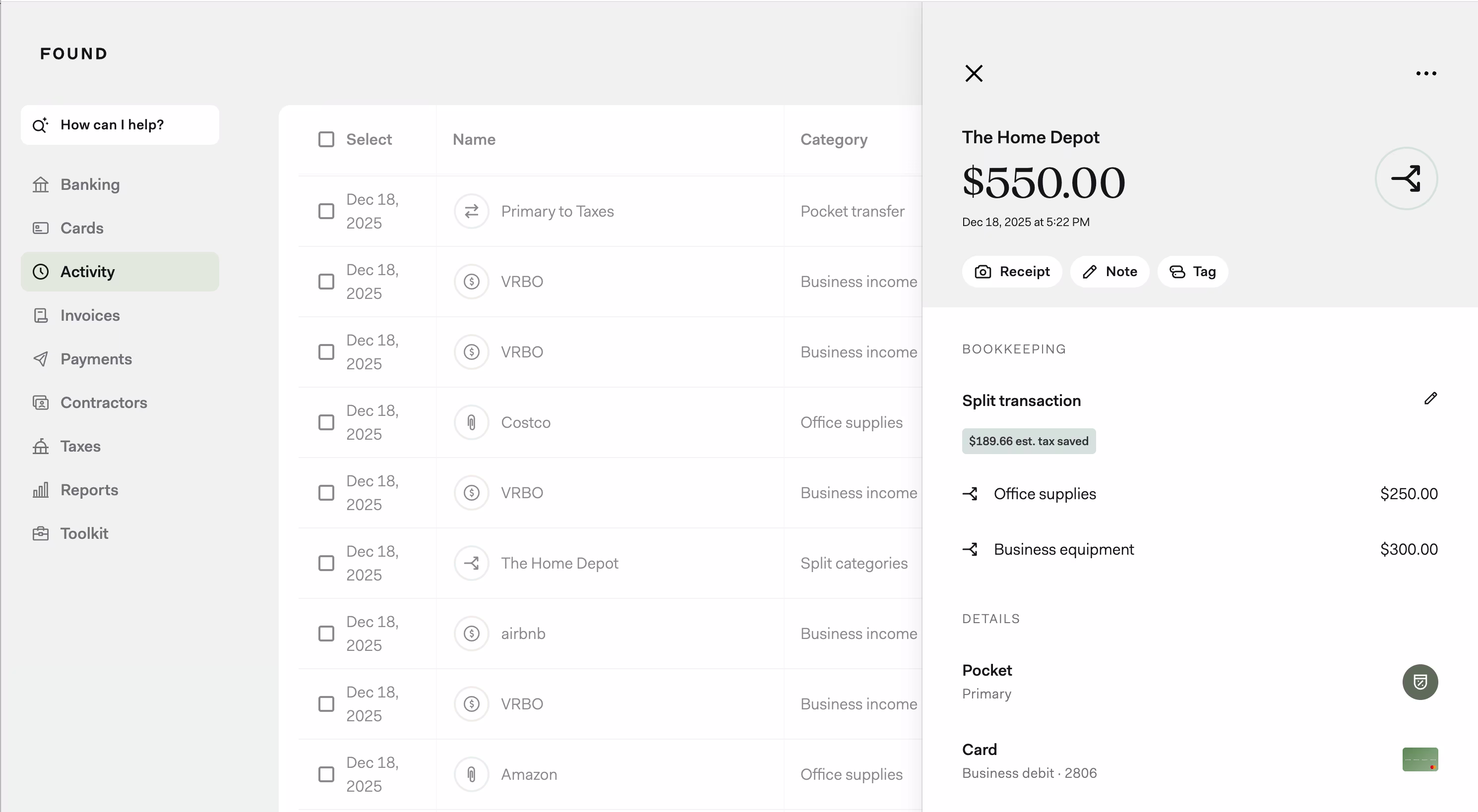Click the attachment icon on the Costco row

pos(471,422)
